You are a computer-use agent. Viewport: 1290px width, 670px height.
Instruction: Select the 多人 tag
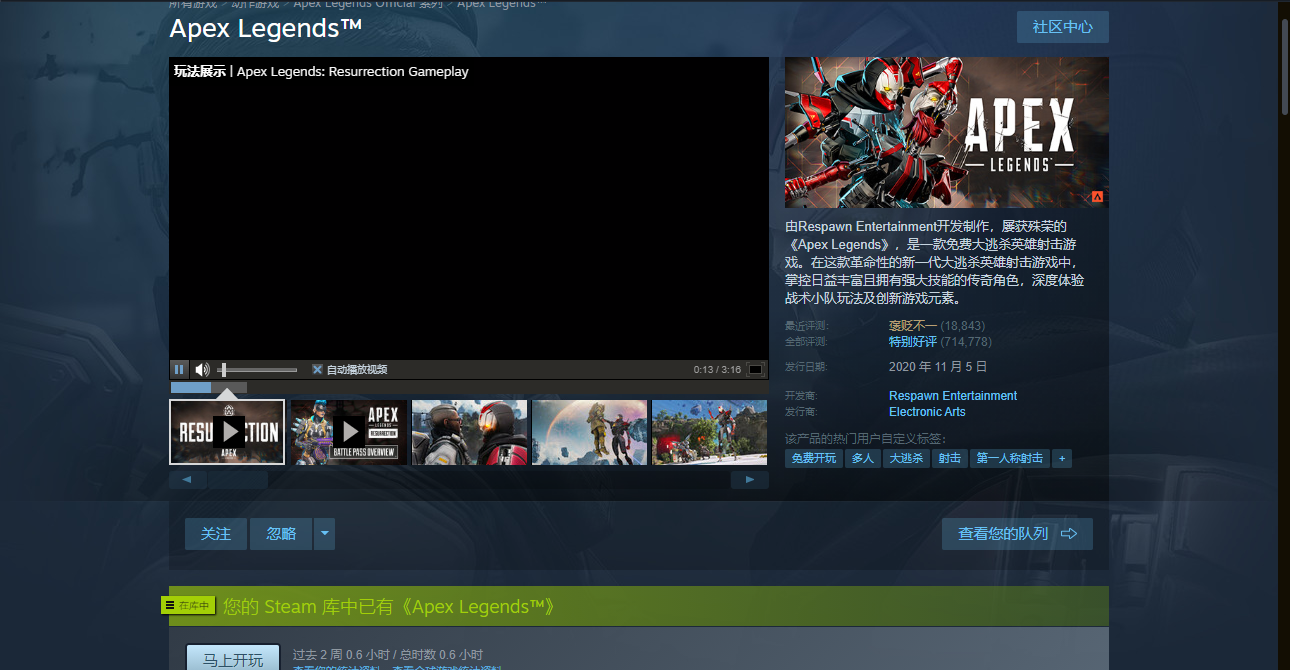pos(862,458)
